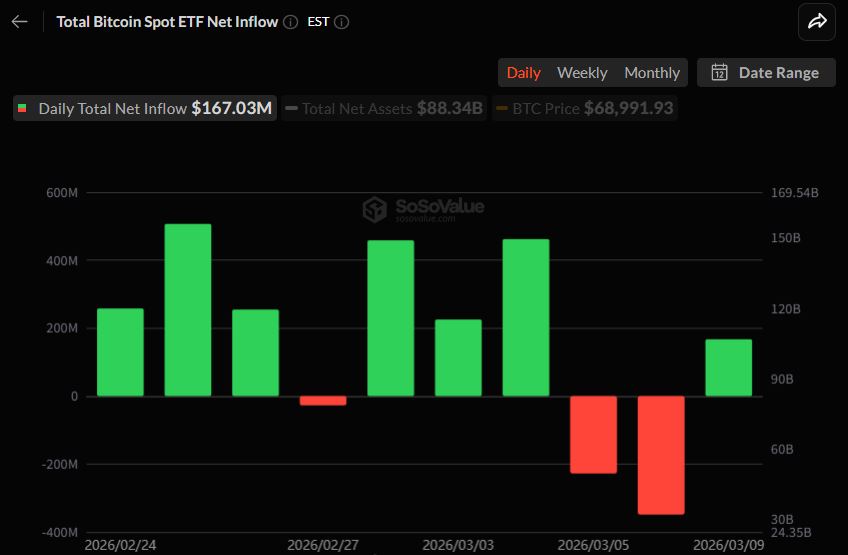Switch to Daily view tab

pos(523,72)
